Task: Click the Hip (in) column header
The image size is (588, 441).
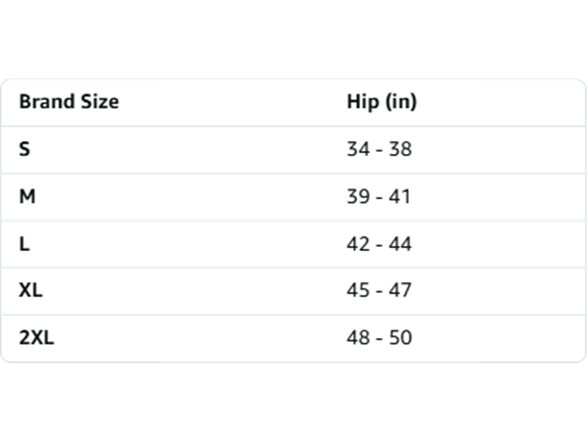Action: click(382, 102)
